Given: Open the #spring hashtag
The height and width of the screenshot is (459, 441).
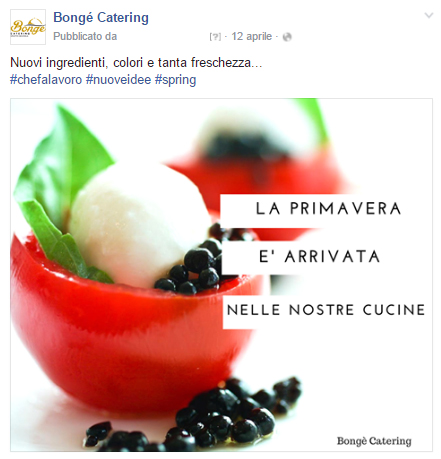Looking at the screenshot, I should click(x=175, y=80).
